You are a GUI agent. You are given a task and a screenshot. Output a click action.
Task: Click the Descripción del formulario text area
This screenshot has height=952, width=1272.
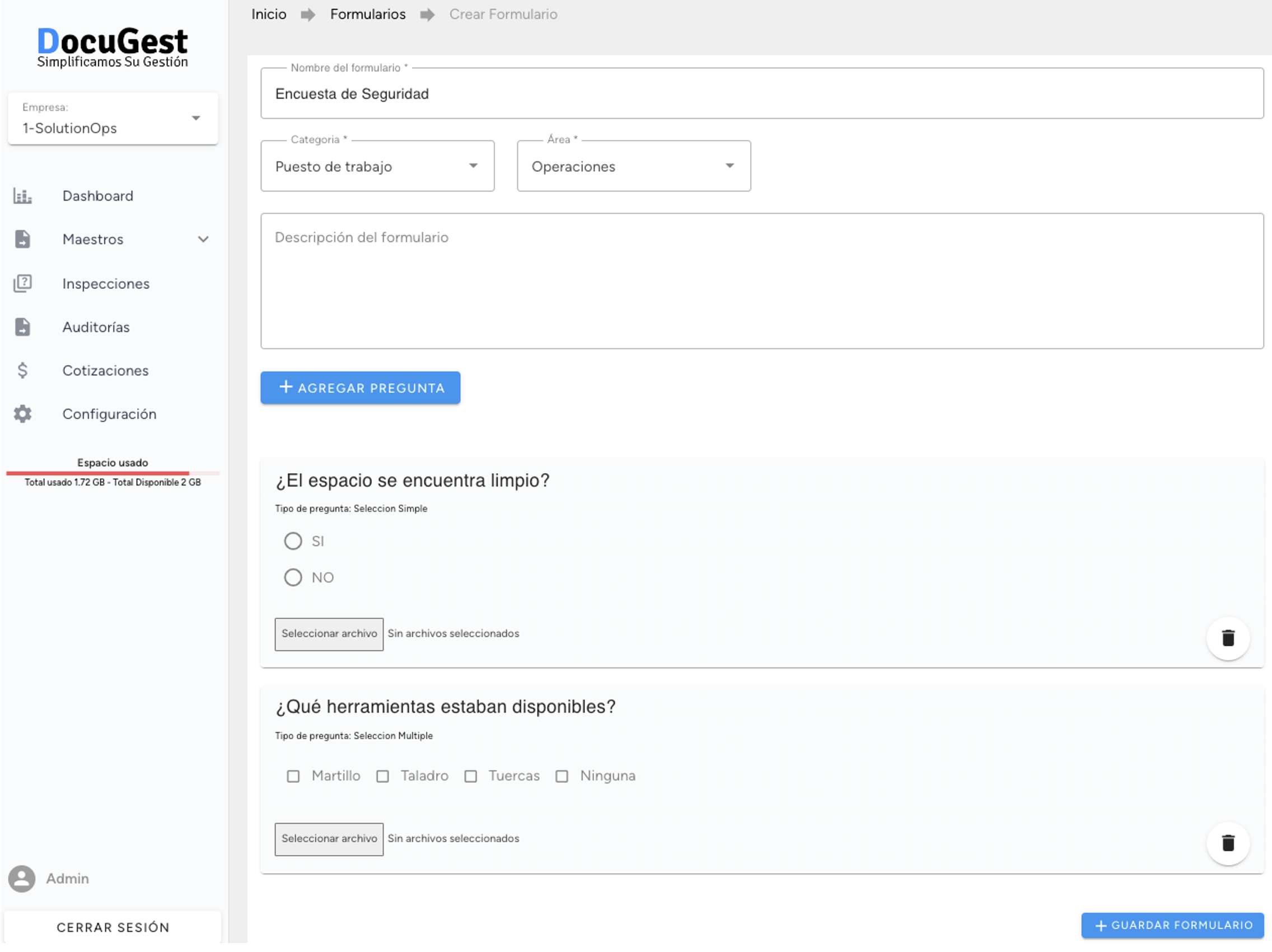tap(761, 281)
